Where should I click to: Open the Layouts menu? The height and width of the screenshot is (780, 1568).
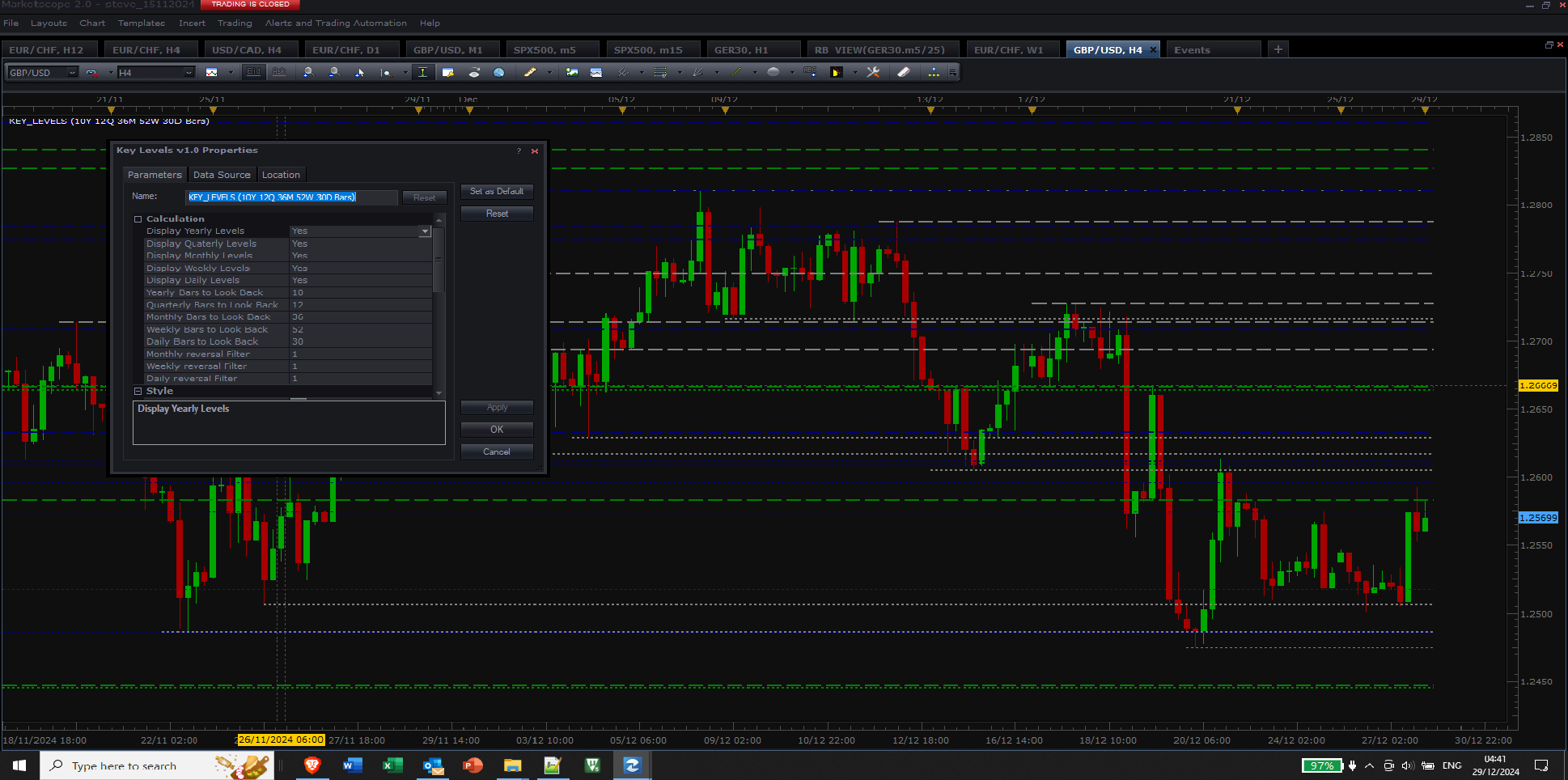(x=49, y=23)
